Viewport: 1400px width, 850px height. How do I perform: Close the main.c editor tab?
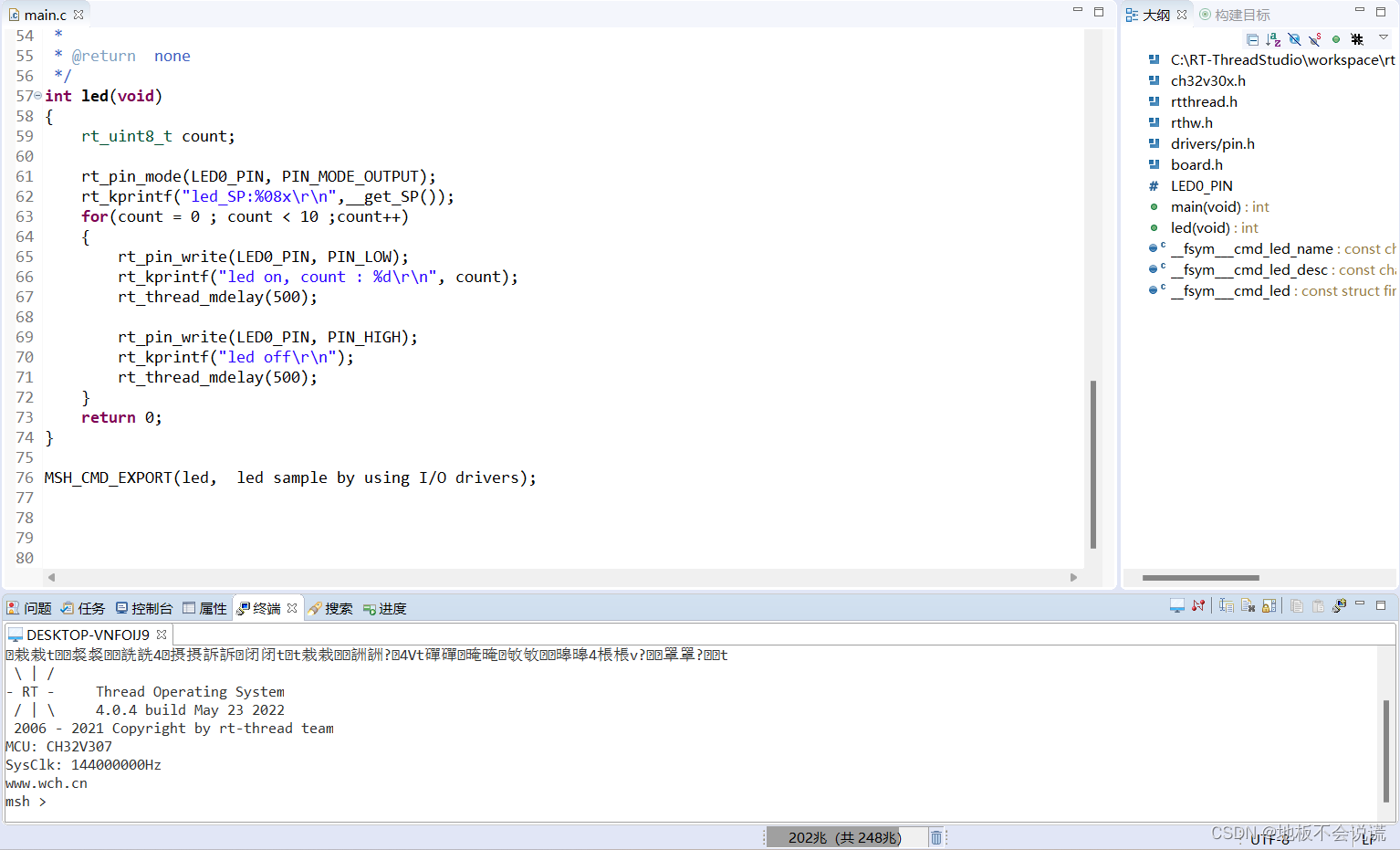click(78, 15)
